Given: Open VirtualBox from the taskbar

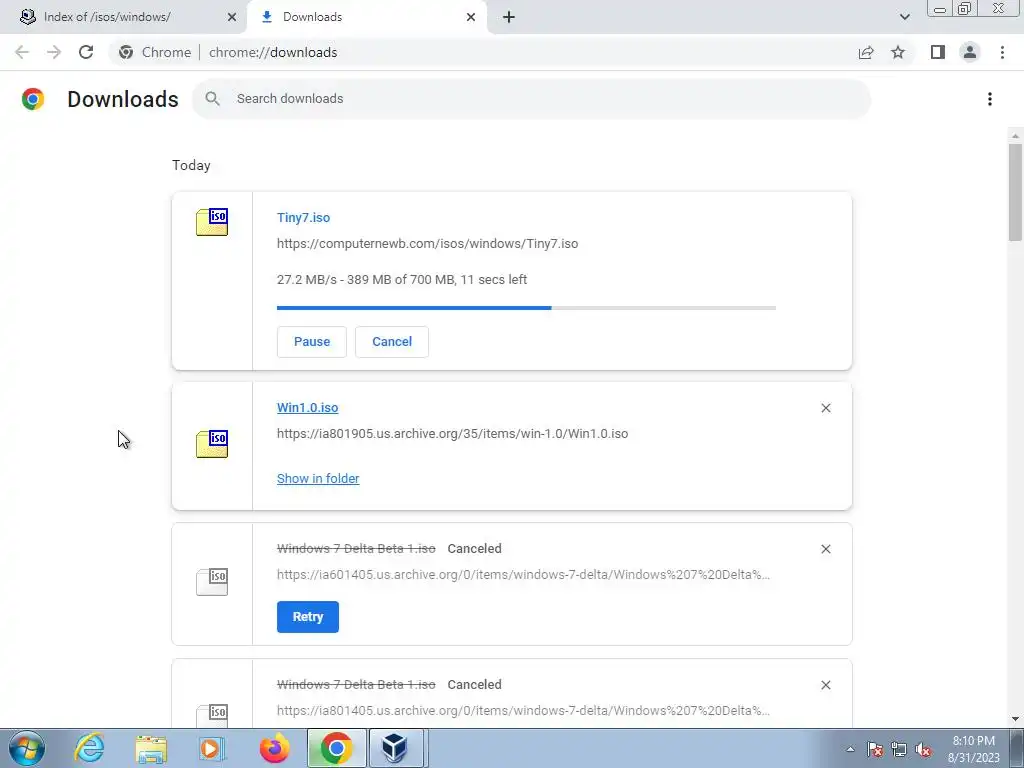Looking at the screenshot, I should click(396, 748).
